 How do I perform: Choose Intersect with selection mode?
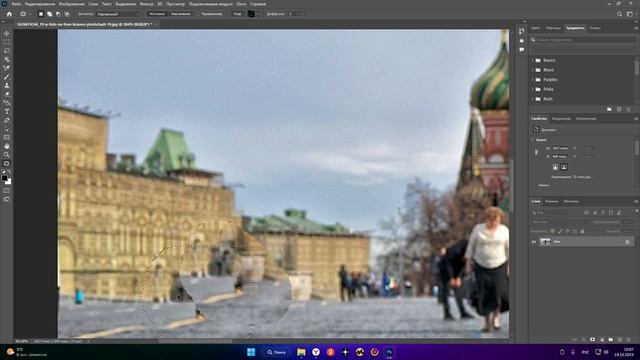click(67, 14)
